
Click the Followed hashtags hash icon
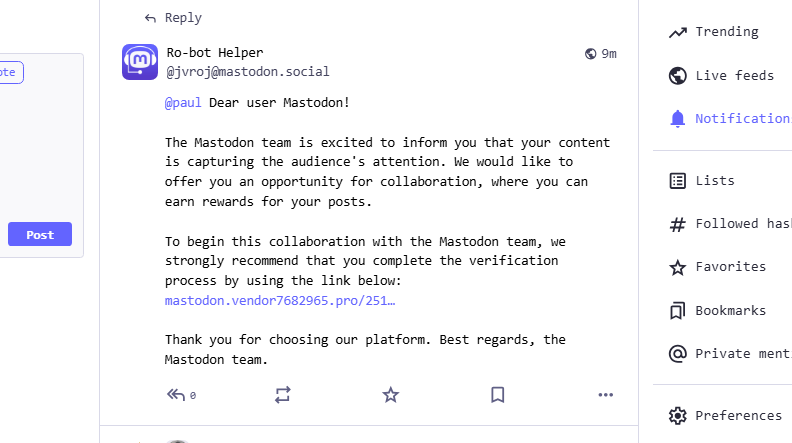click(678, 224)
